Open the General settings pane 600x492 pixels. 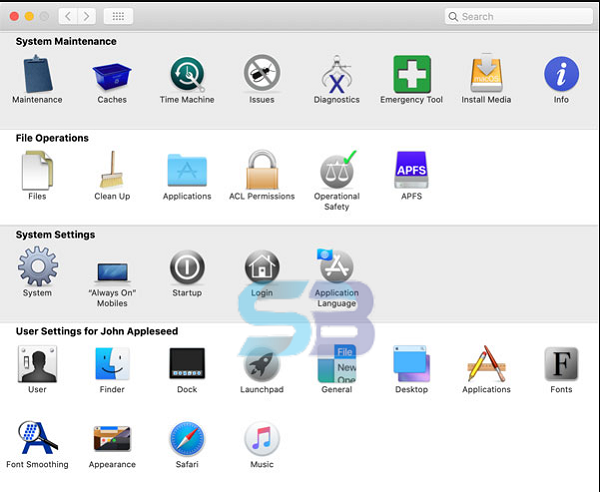[x=337, y=364]
